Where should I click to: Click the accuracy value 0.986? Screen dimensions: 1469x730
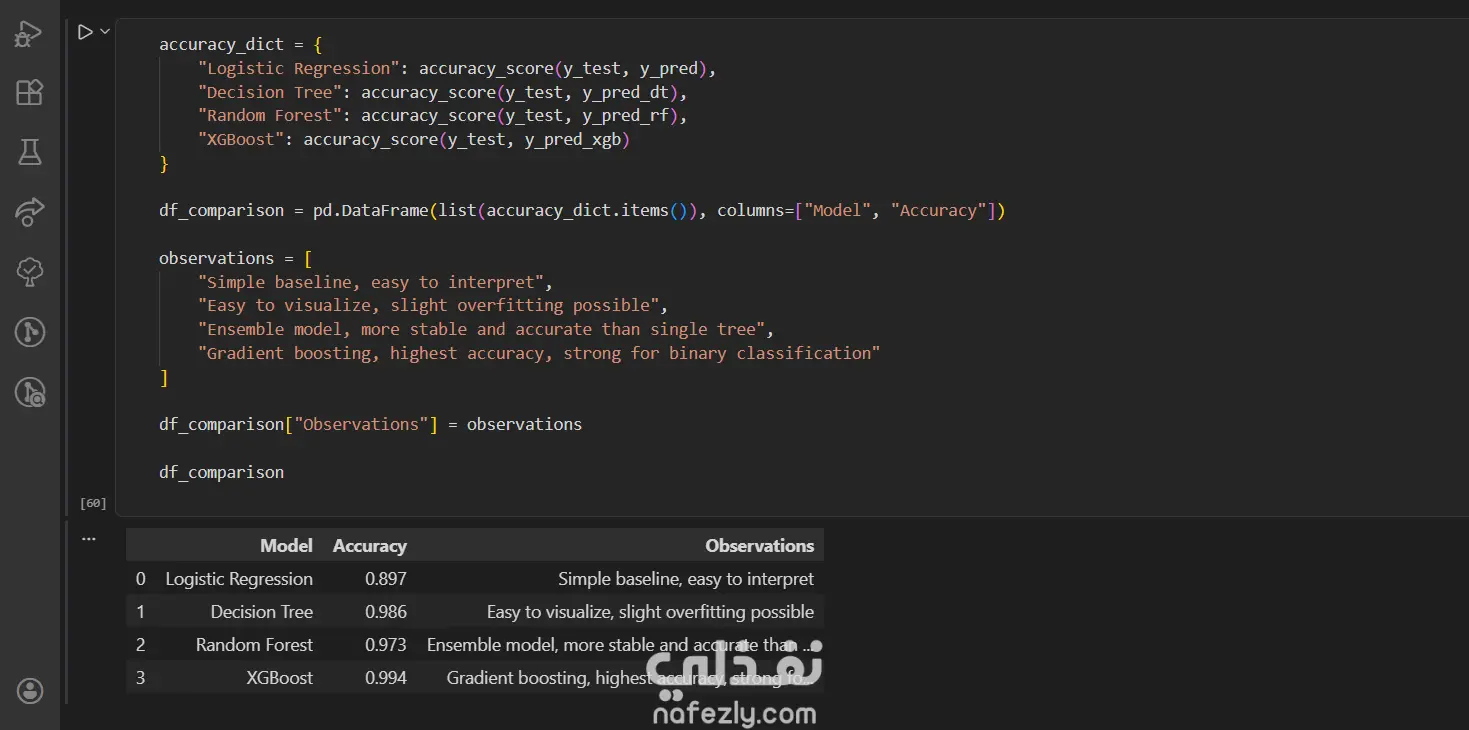(x=386, y=611)
